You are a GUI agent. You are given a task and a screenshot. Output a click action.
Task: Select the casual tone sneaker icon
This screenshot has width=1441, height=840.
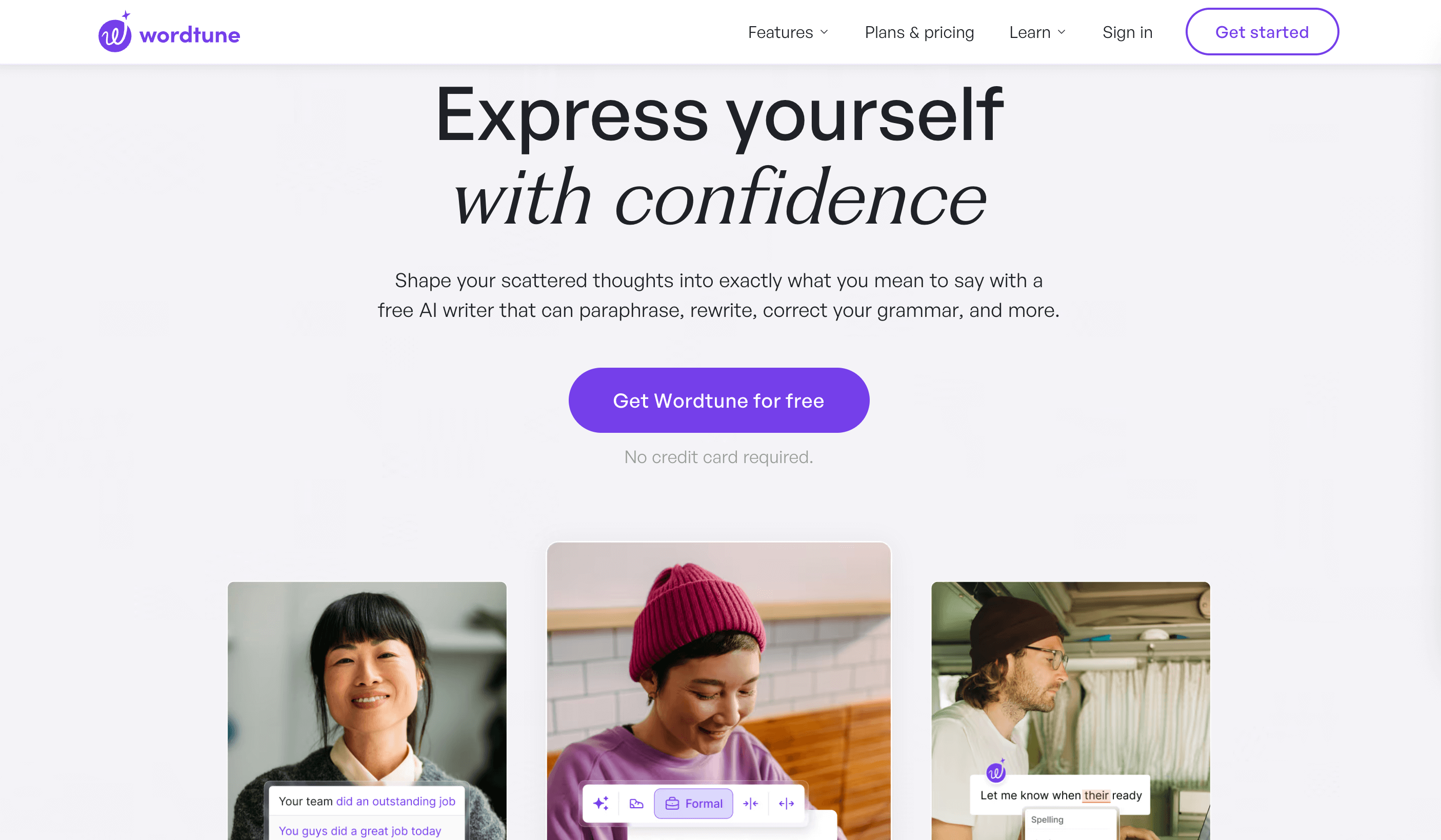636,804
